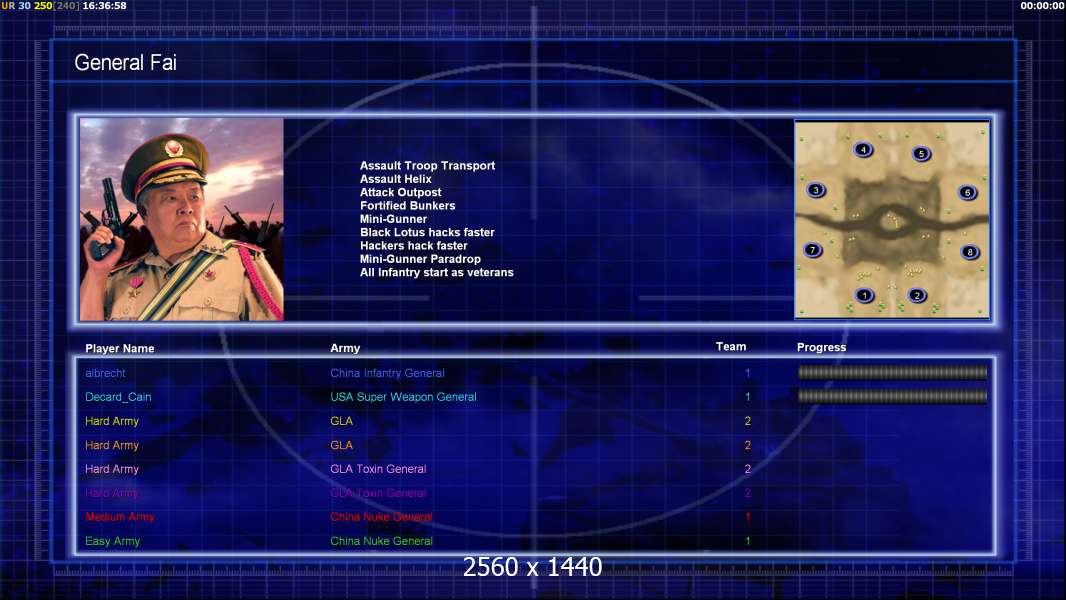Click the 'General Fai' title heading
The height and width of the screenshot is (600, 1066).
(x=125, y=63)
